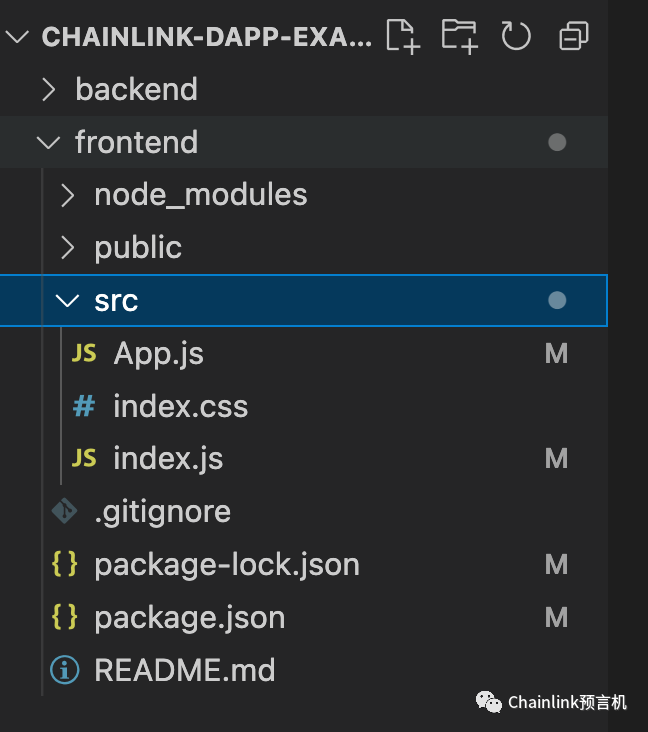Refresh the file explorer
Screen dimensions: 648x732
click(x=516, y=37)
